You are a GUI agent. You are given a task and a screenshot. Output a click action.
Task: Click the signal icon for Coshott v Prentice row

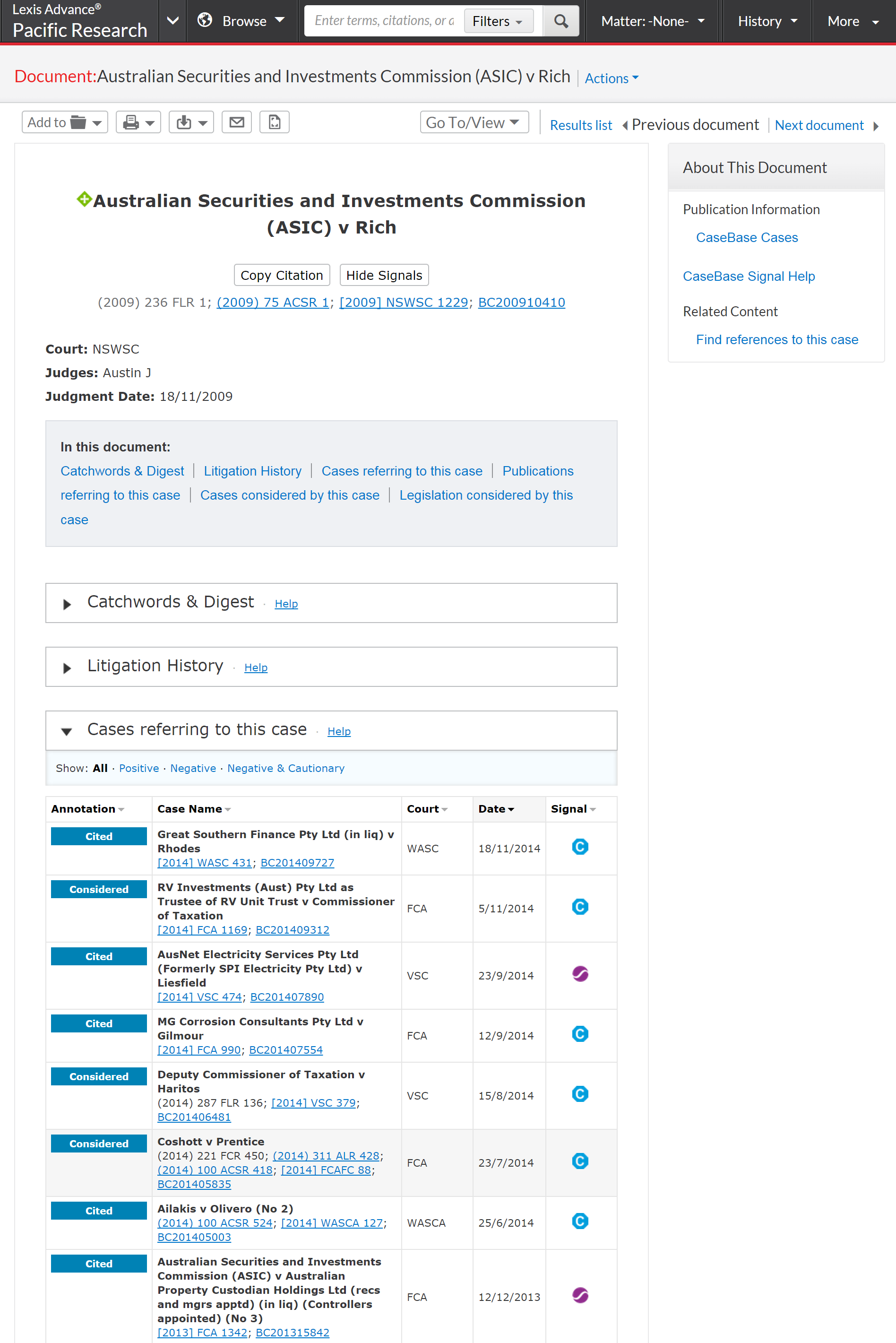pyautogui.click(x=580, y=1161)
